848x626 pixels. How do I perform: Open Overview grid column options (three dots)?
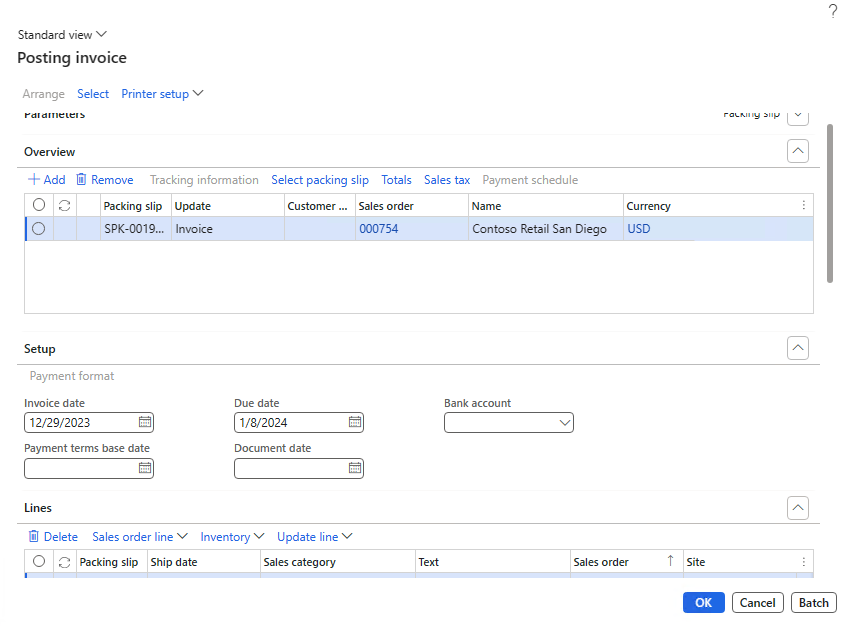[x=804, y=205]
